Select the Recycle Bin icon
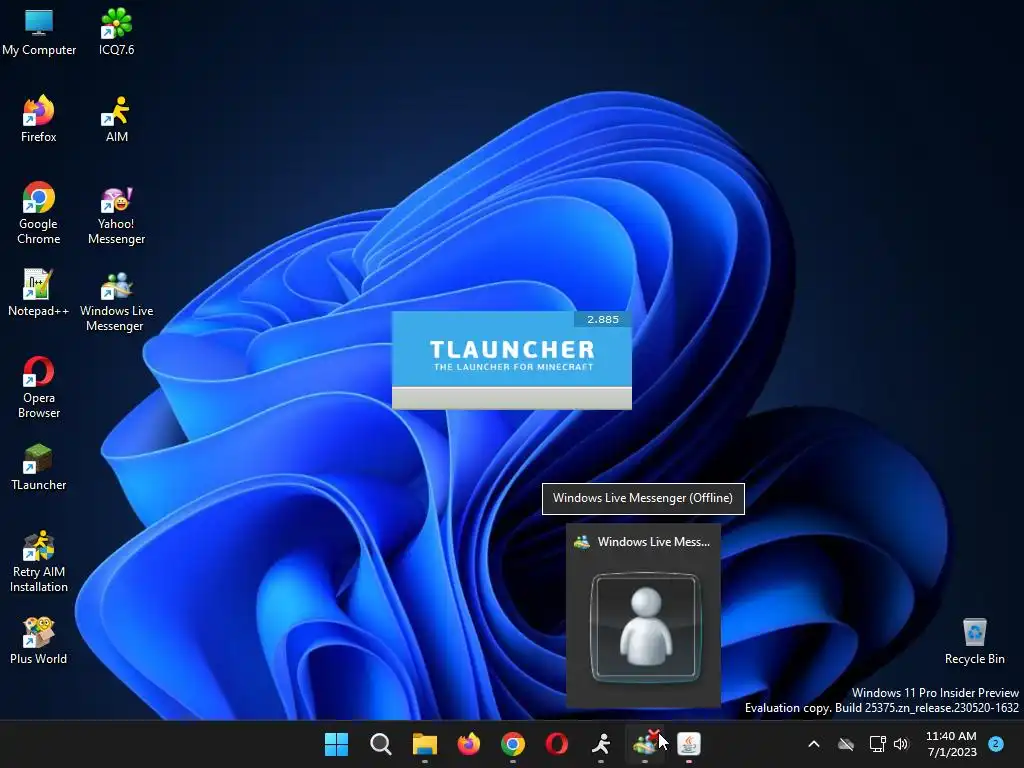Screen dimensions: 1024x768 coord(974,641)
